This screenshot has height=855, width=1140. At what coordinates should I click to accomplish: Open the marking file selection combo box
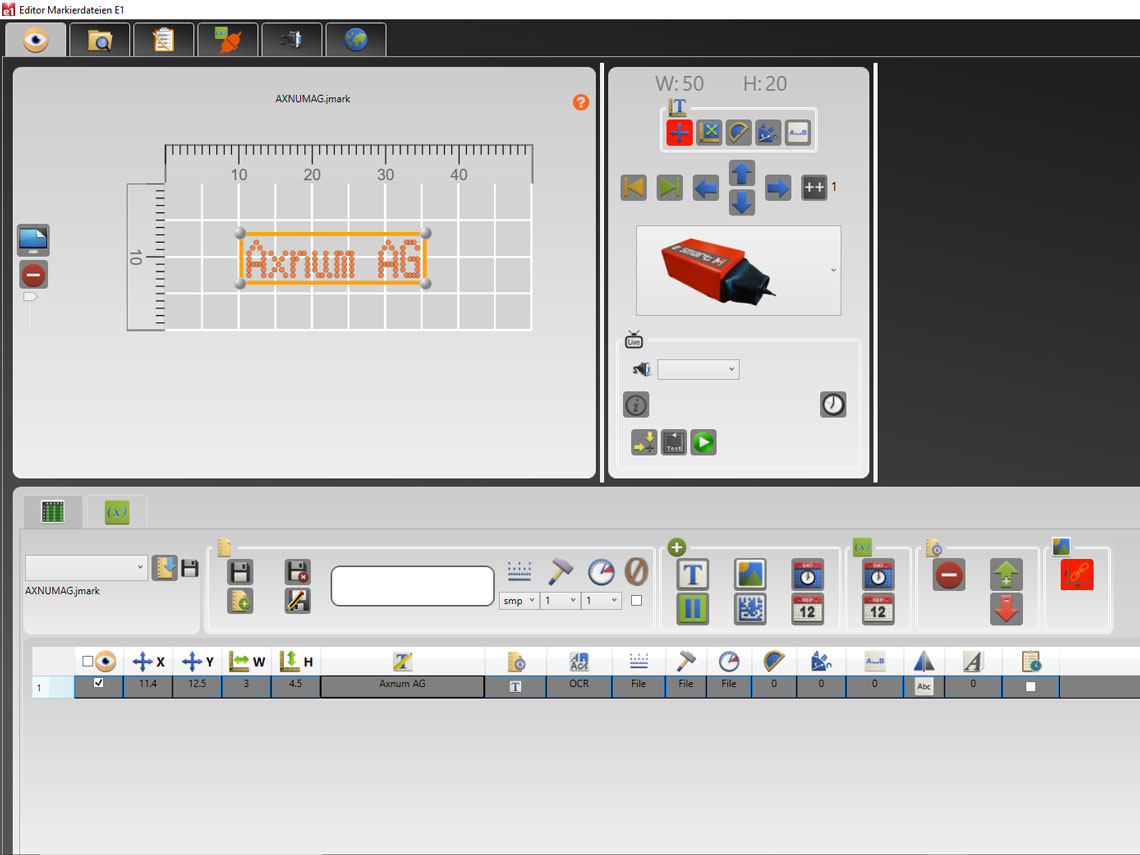pos(86,568)
